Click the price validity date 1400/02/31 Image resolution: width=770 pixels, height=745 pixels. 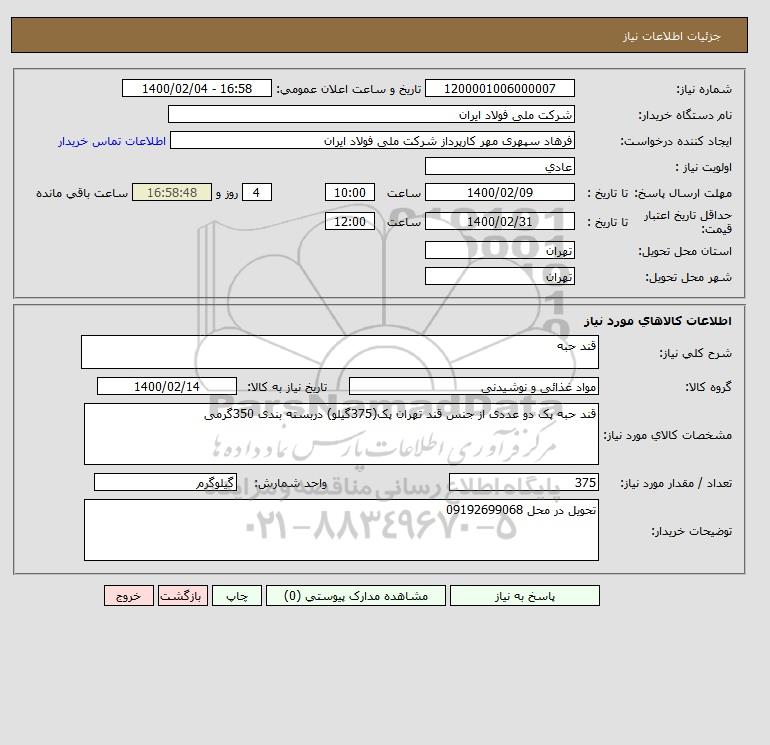(x=500, y=221)
